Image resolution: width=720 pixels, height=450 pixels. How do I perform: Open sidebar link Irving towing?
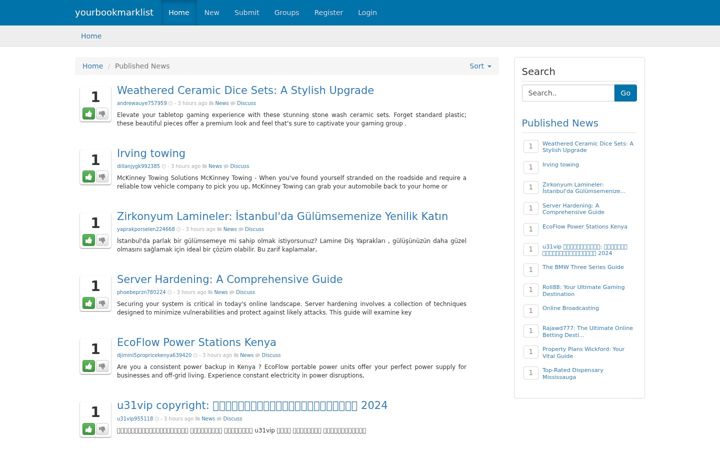(560, 164)
